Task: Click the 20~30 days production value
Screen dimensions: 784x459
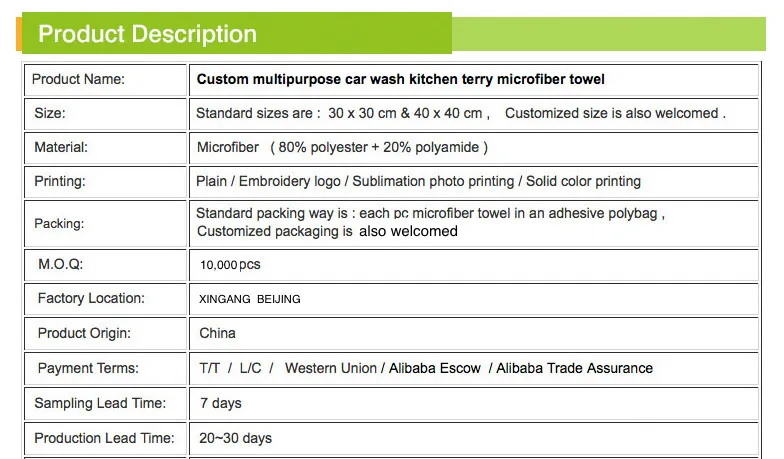Action: [235, 438]
